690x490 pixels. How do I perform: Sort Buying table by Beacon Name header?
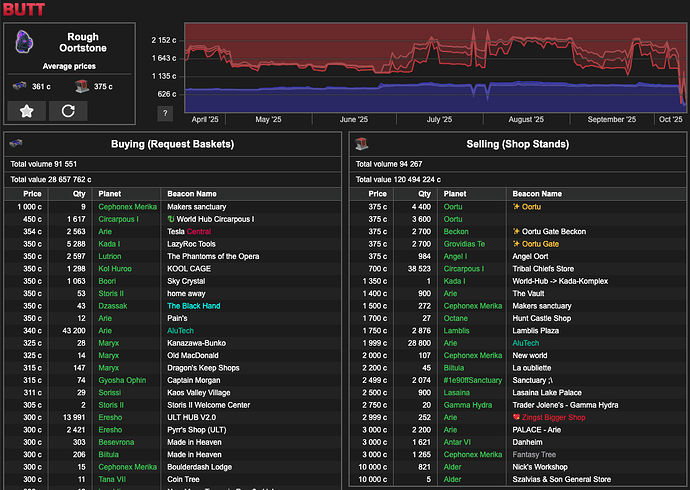tap(192, 194)
